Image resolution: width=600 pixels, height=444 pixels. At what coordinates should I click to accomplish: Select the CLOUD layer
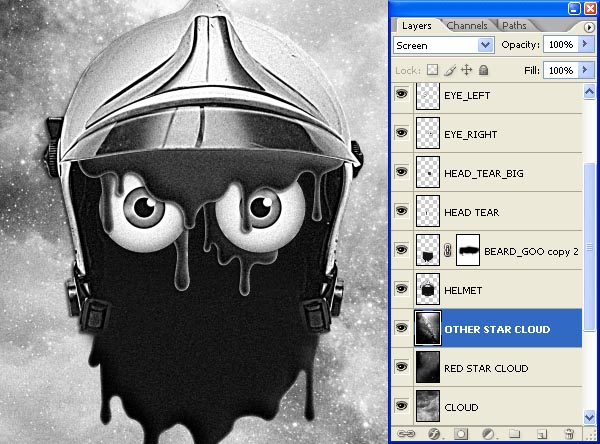(487, 406)
